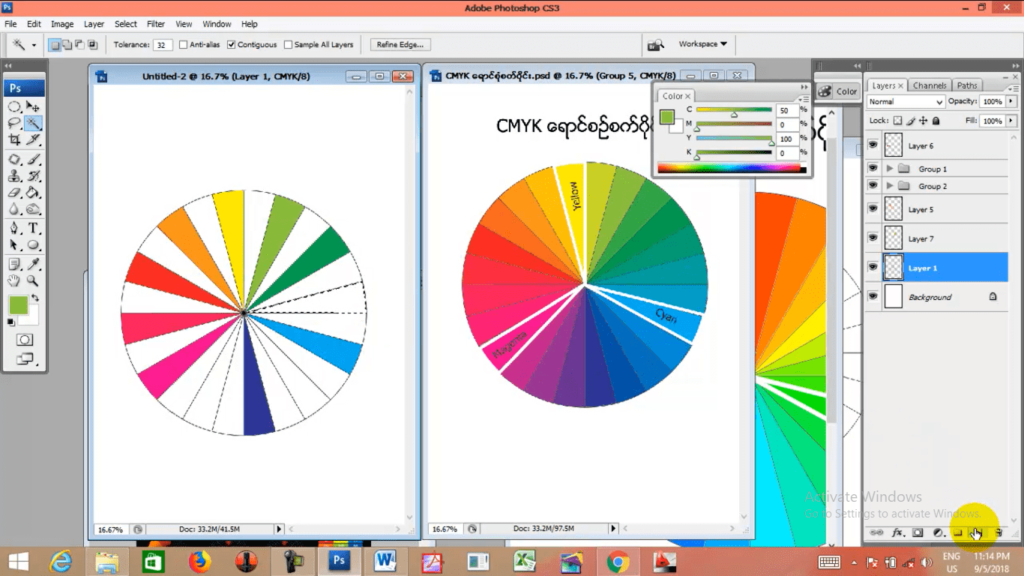
Task: Toggle Quick Mask mode in toolbox
Action: 24,340
